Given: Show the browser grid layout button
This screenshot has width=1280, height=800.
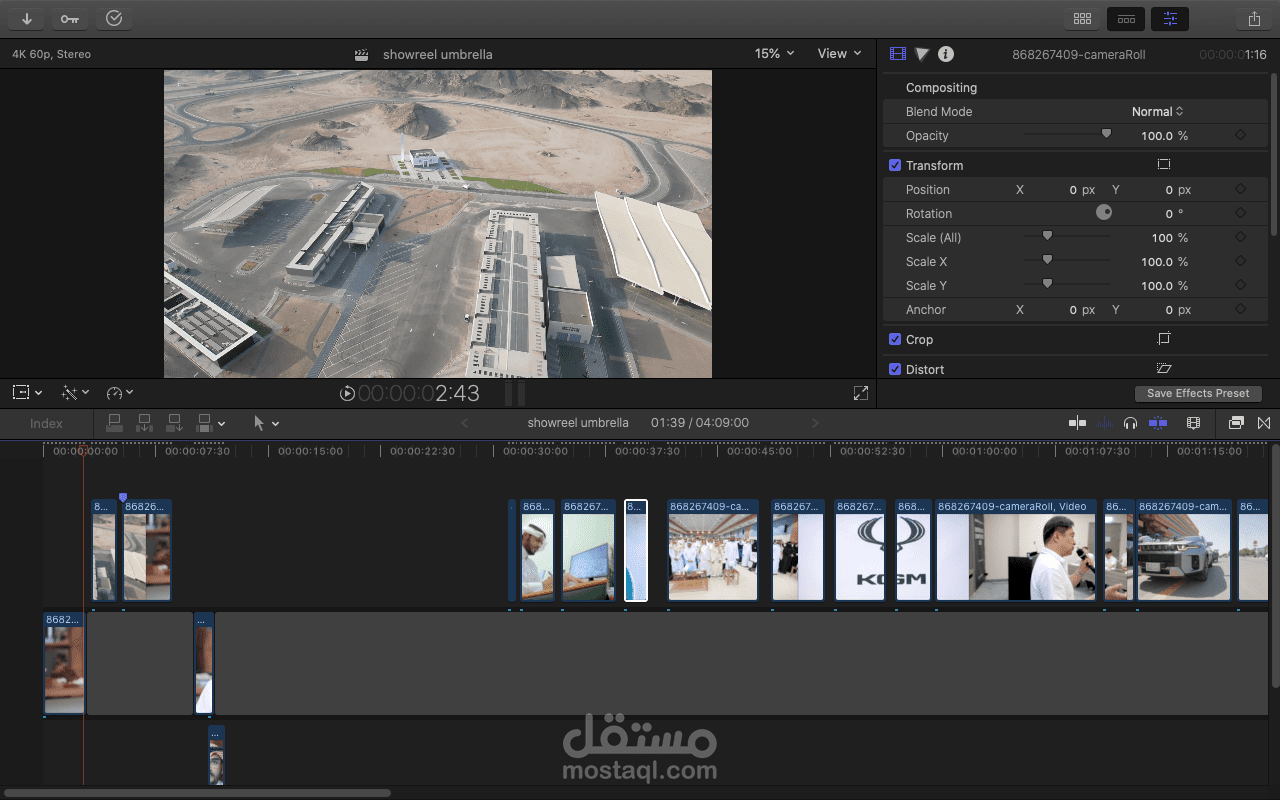Looking at the screenshot, I should [1082, 18].
